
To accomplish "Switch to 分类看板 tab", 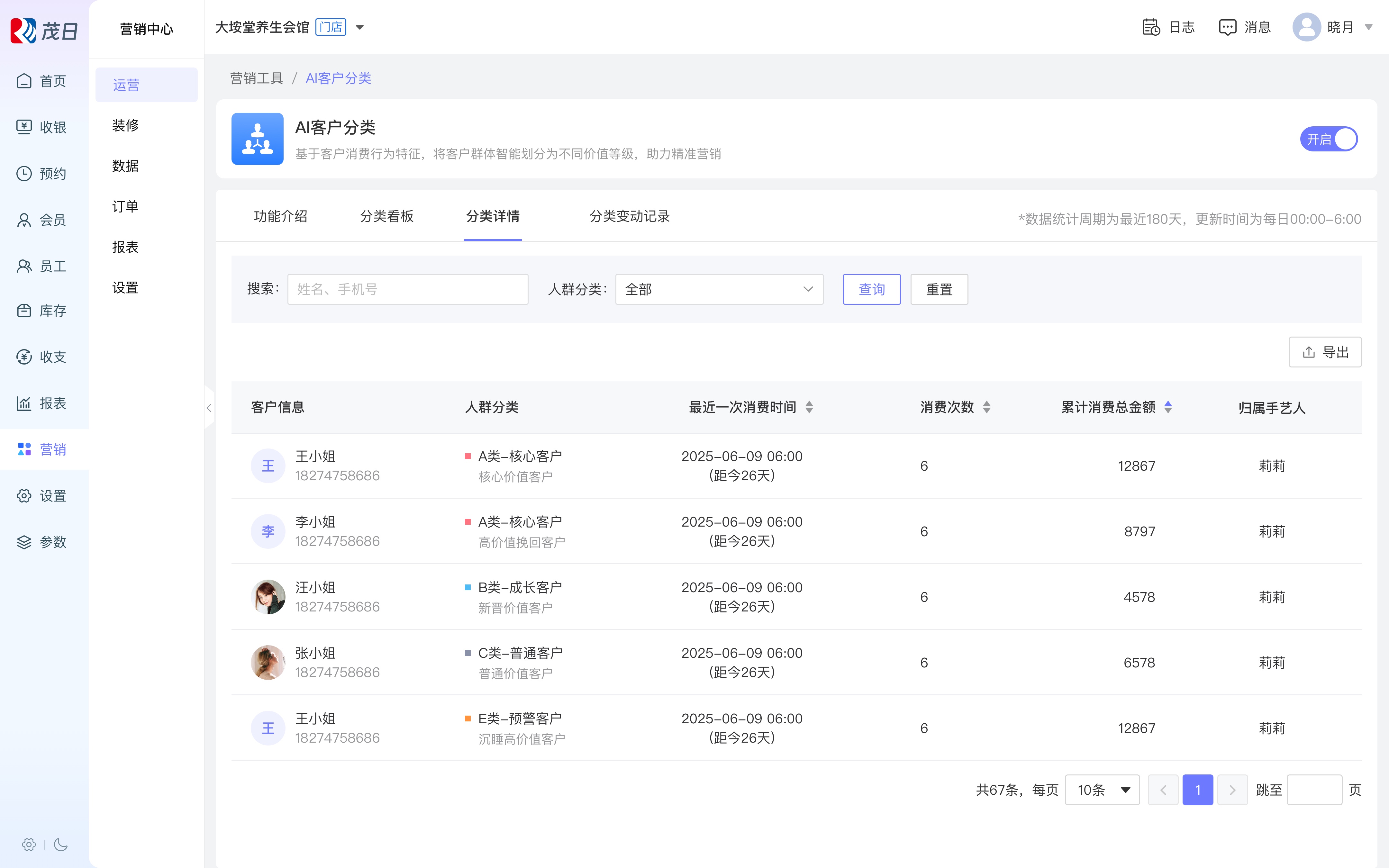I will (386, 216).
